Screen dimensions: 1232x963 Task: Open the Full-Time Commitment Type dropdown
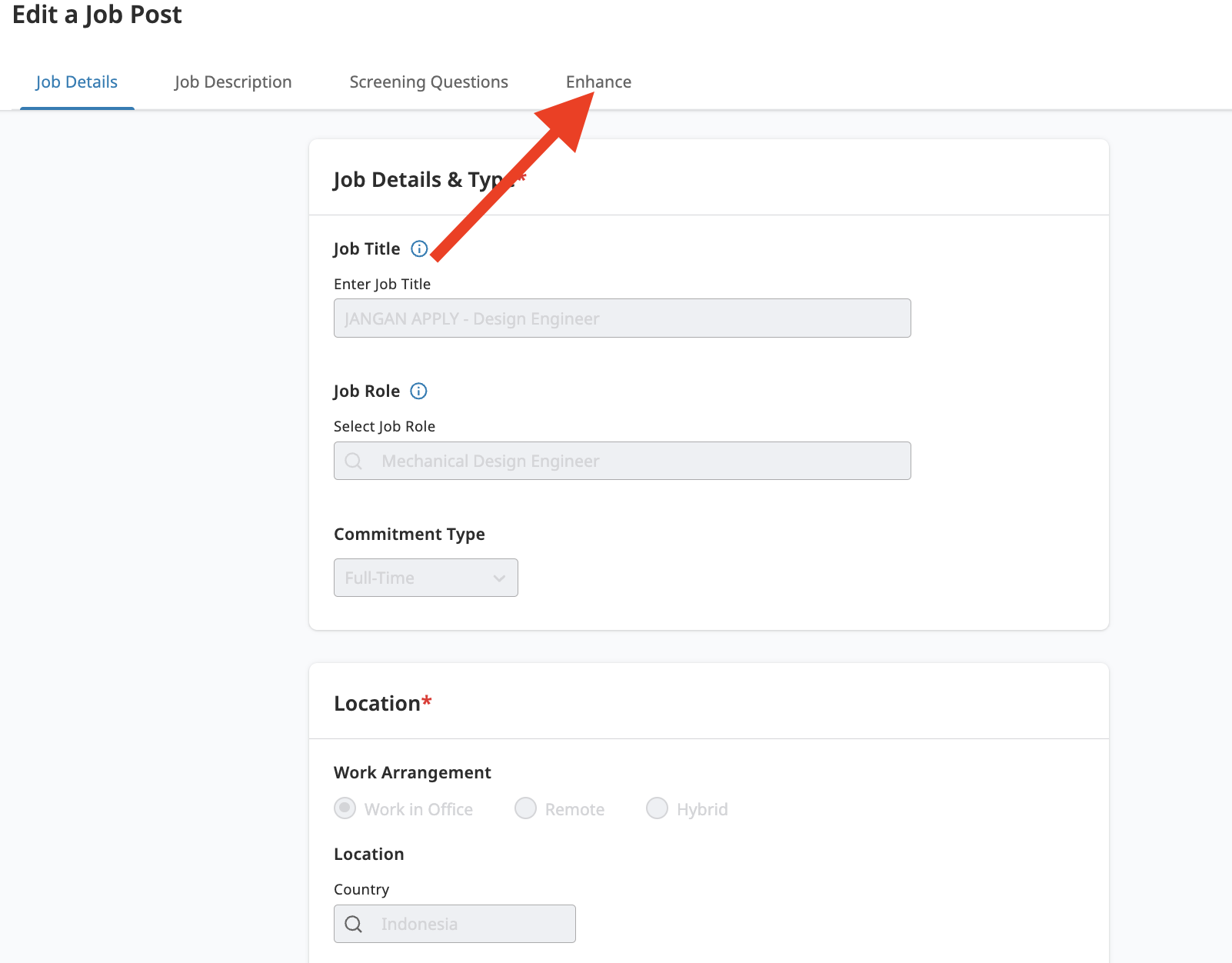(x=425, y=578)
